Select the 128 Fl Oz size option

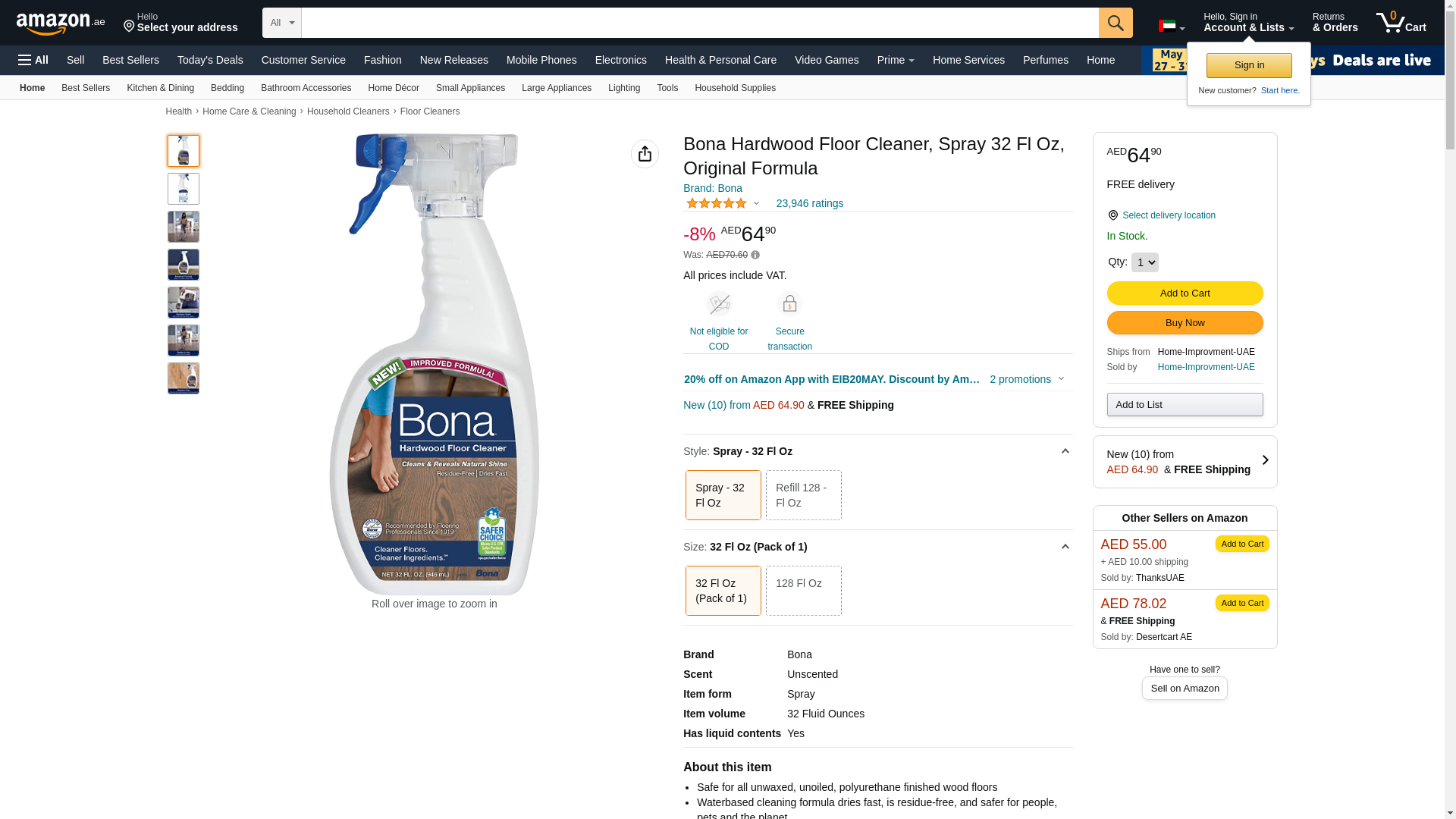coord(803,590)
